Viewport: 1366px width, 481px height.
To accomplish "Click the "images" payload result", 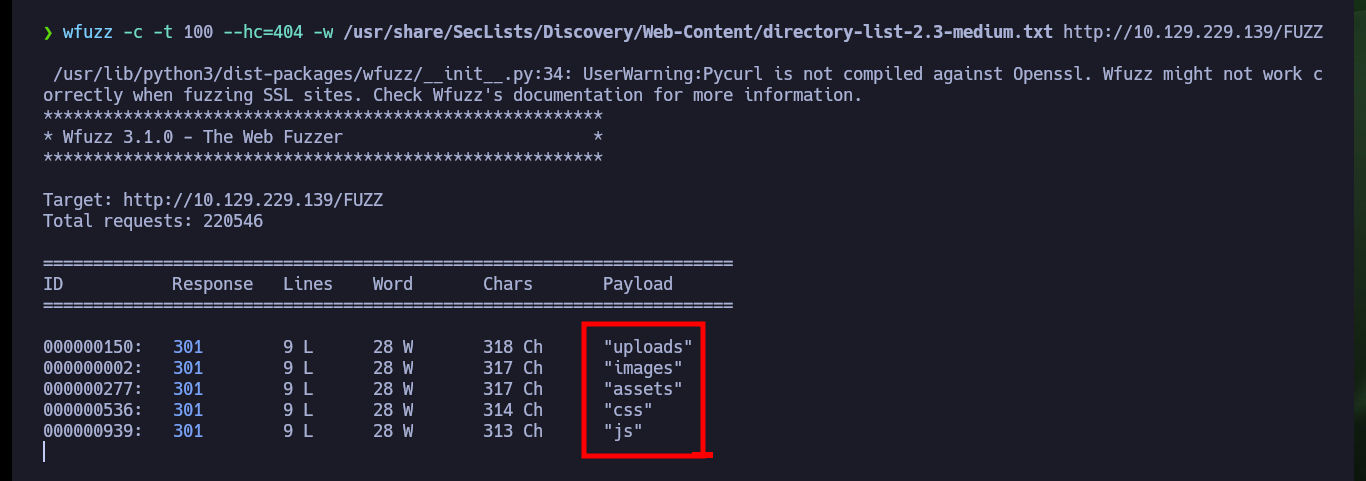I will coord(643,368).
